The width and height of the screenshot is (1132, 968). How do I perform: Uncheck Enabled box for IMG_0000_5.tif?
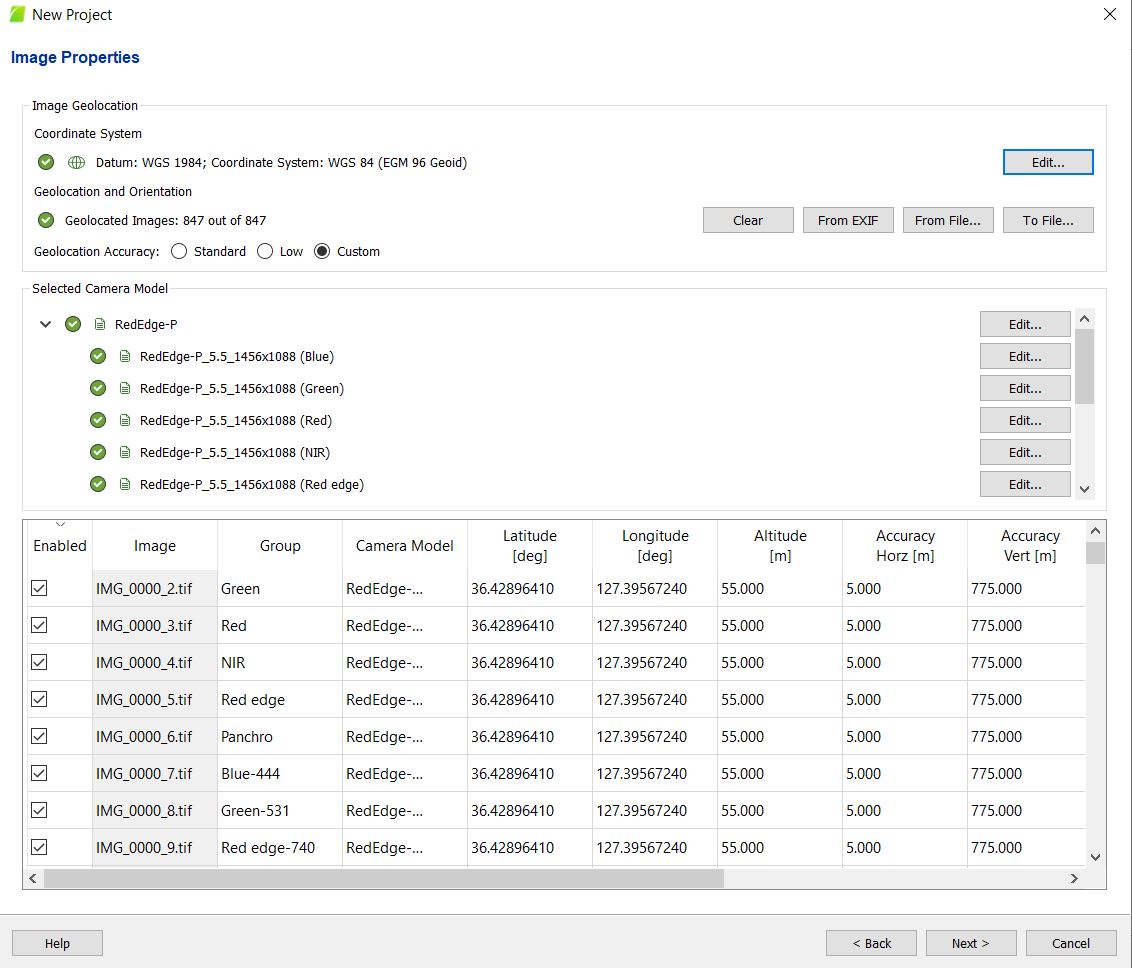click(39, 699)
